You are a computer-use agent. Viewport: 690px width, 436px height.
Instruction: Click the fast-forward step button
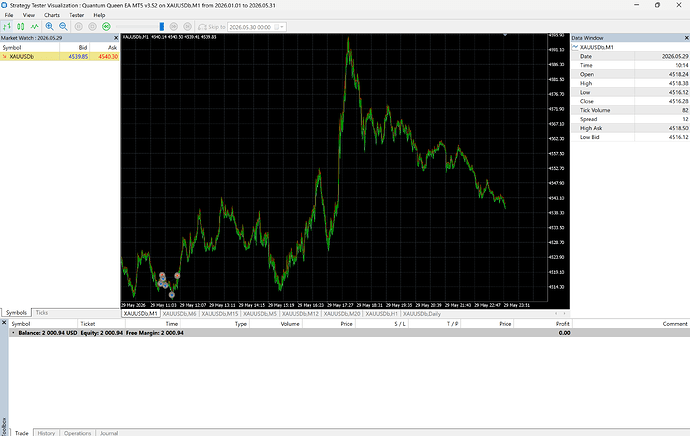(174, 27)
